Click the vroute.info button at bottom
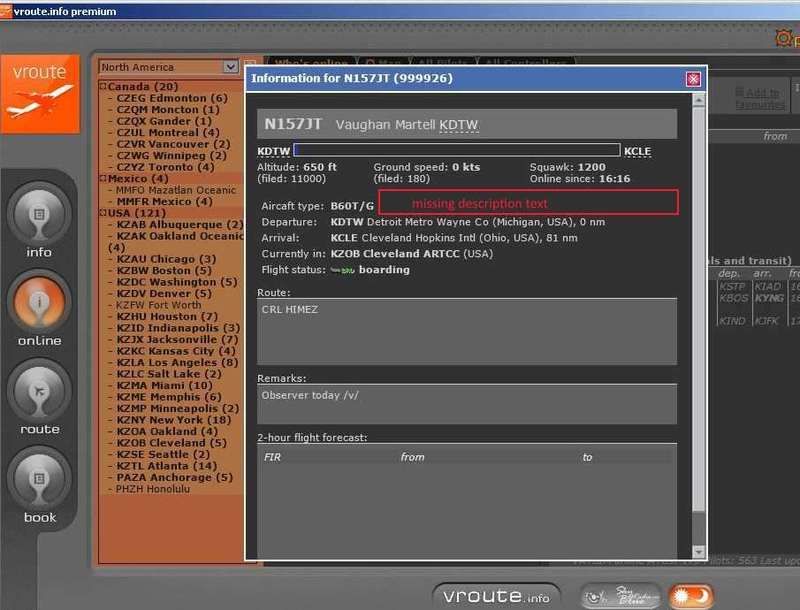Image resolution: width=800 pixels, height=610 pixels. pos(497,596)
